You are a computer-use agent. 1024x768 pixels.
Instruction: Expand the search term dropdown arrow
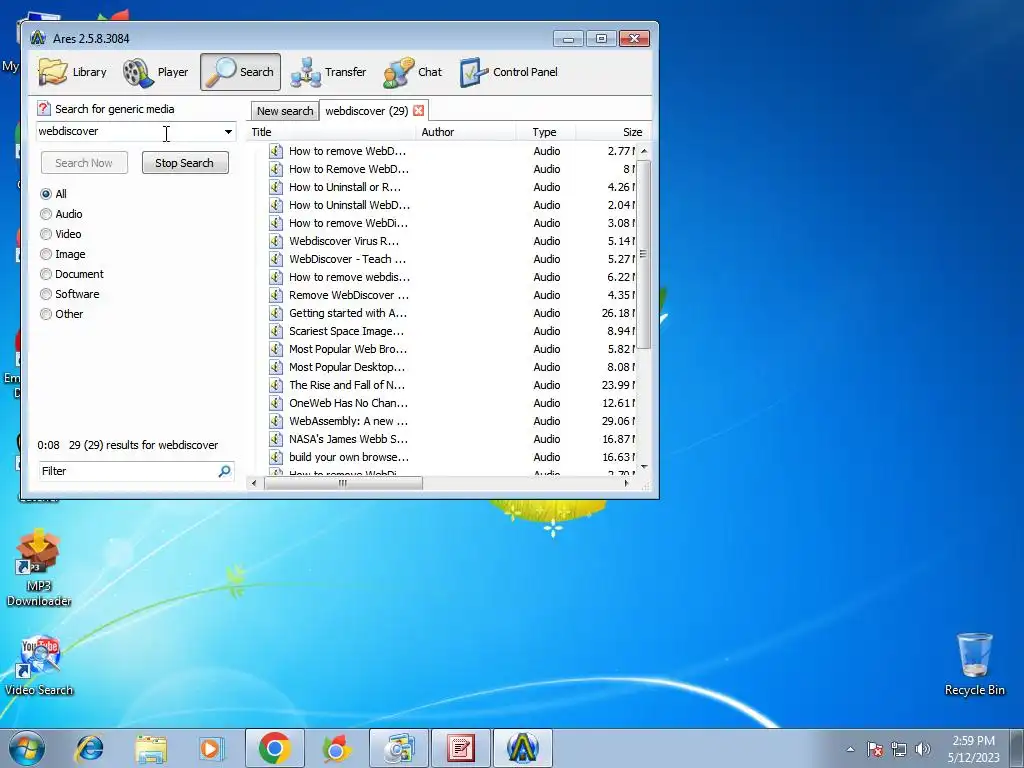[x=228, y=131]
